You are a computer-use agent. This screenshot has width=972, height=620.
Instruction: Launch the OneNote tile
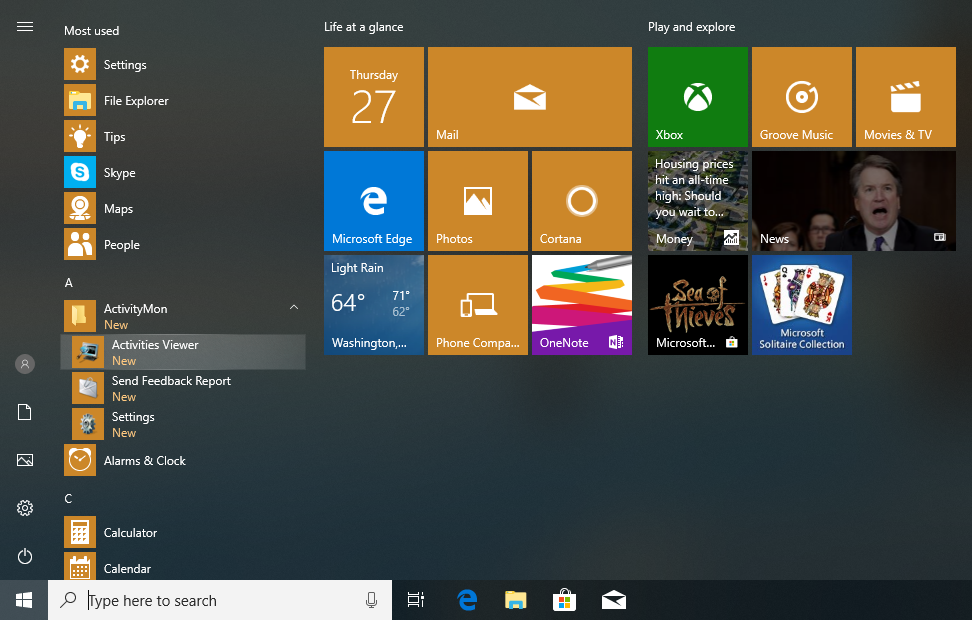[x=582, y=305]
